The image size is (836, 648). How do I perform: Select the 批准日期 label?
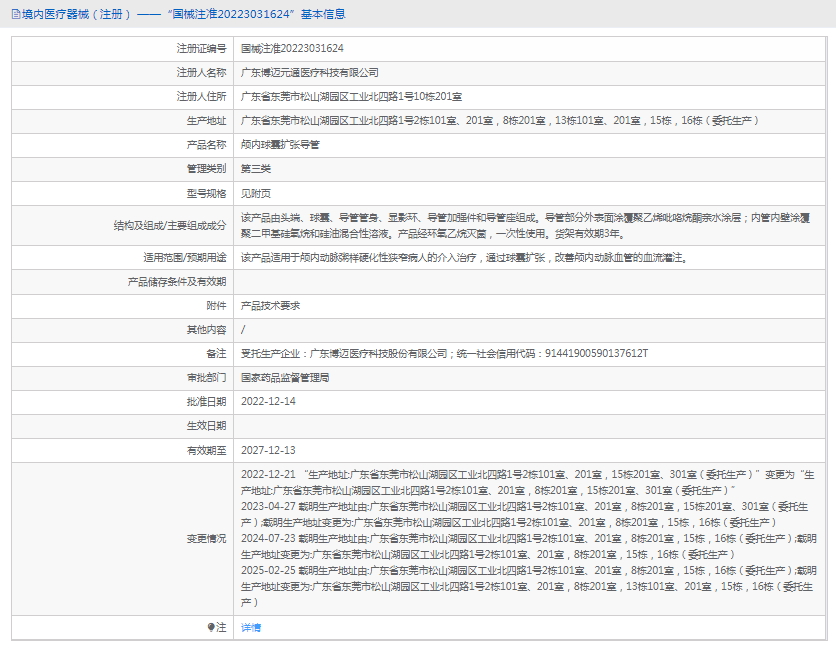tap(206, 402)
